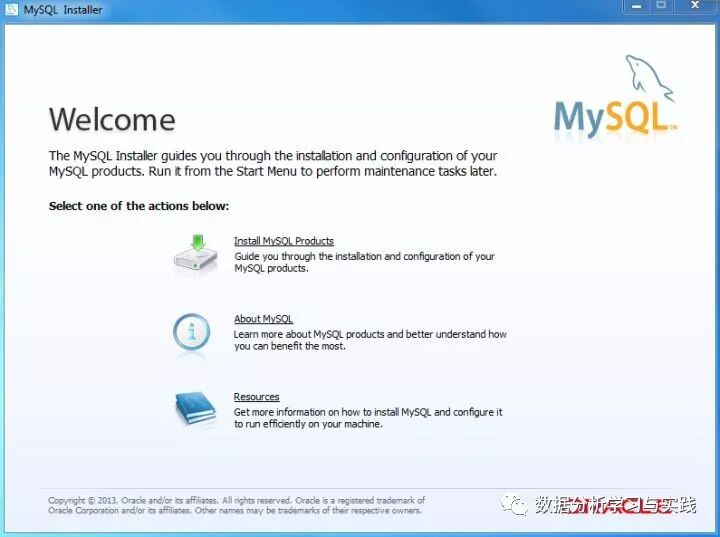Click the 'Select one of the actions below:' text
Screen dimensions: 720x537
(x=139, y=206)
